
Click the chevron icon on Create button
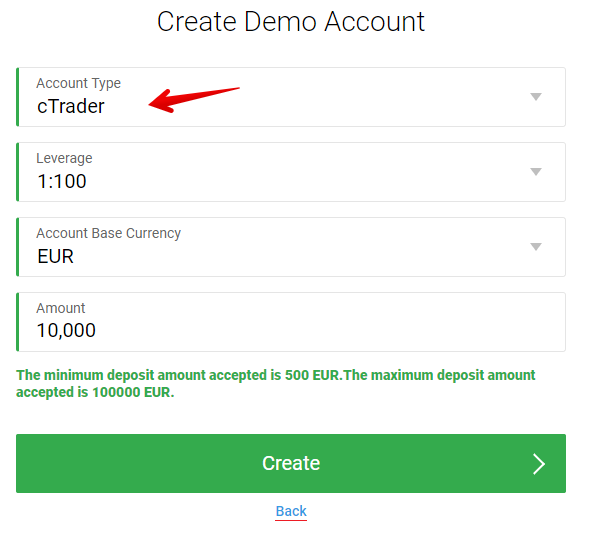(539, 464)
